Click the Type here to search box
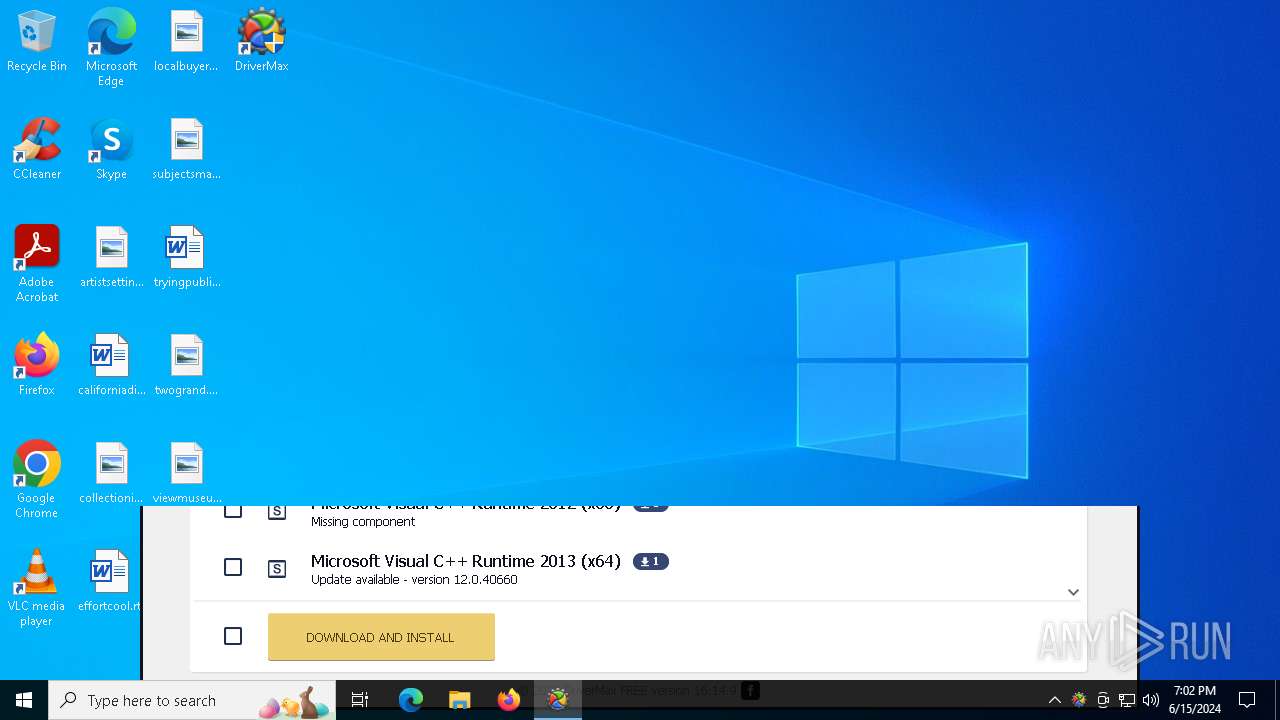 (x=192, y=700)
